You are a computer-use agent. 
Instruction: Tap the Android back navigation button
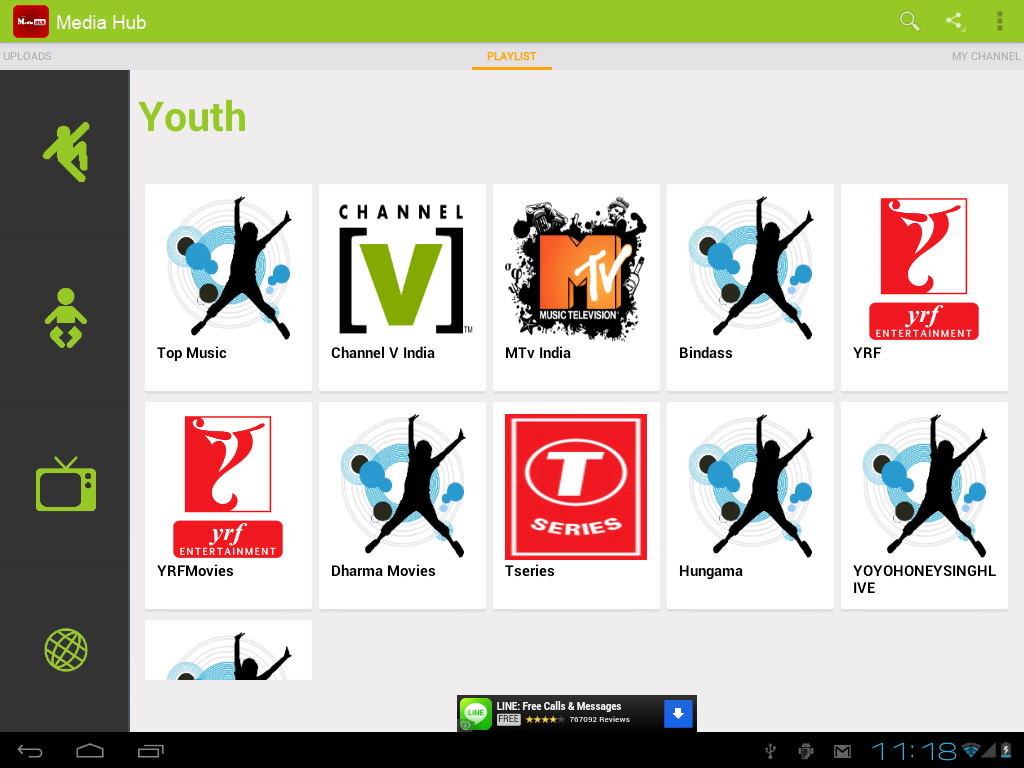pyautogui.click(x=29, y=751)
